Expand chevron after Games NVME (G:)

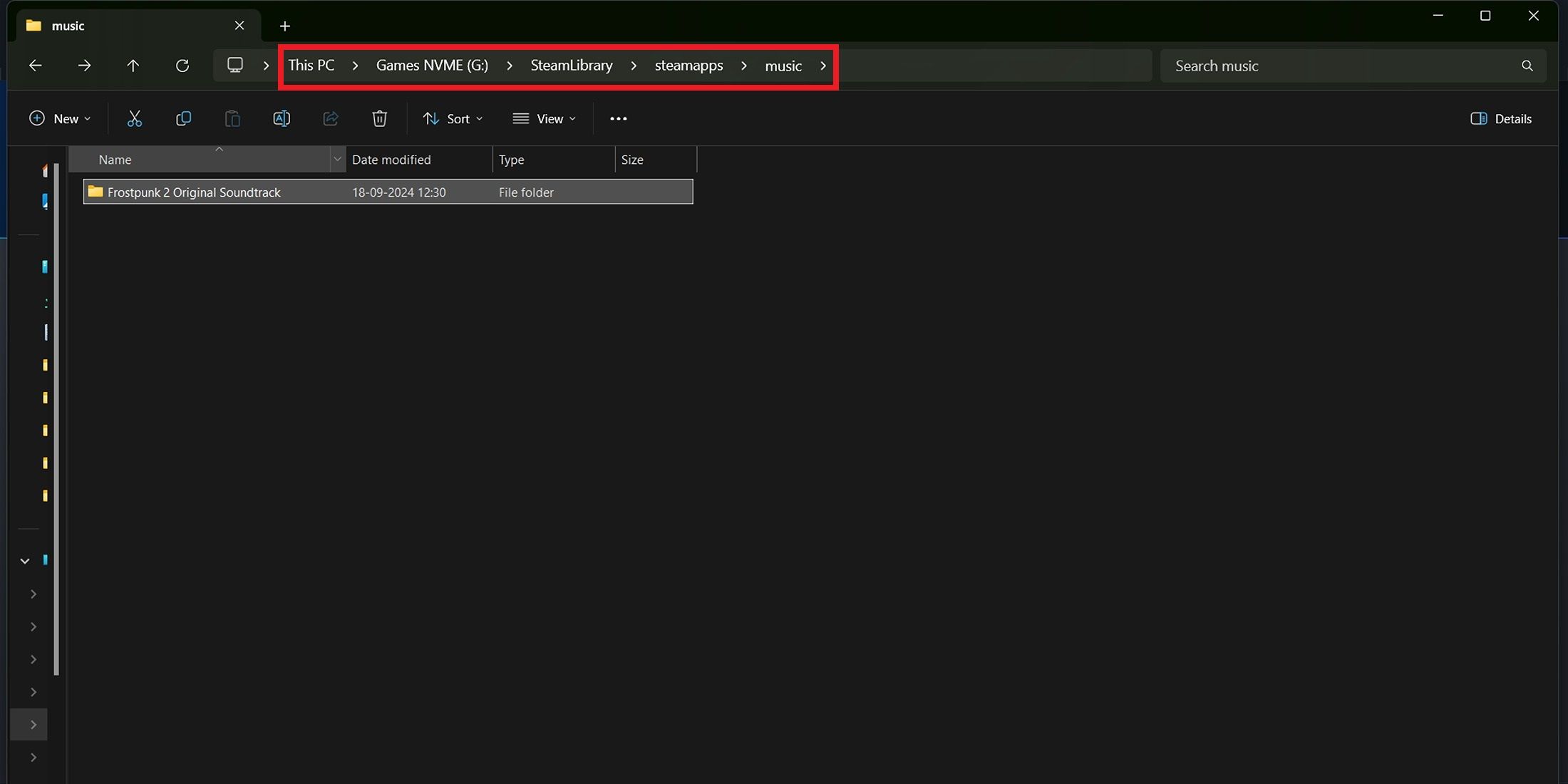(x=509, y=66)
